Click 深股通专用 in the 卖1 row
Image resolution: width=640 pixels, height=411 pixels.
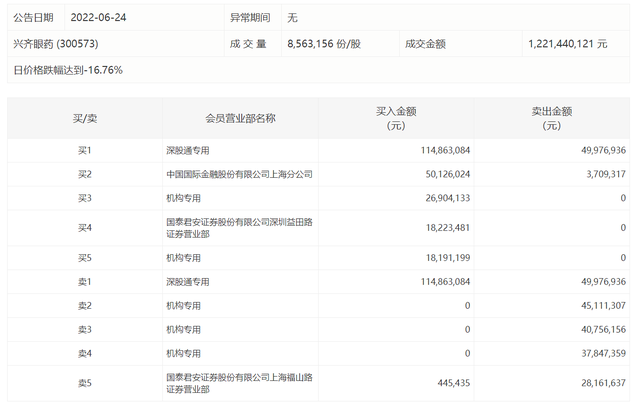coord(188,282)
